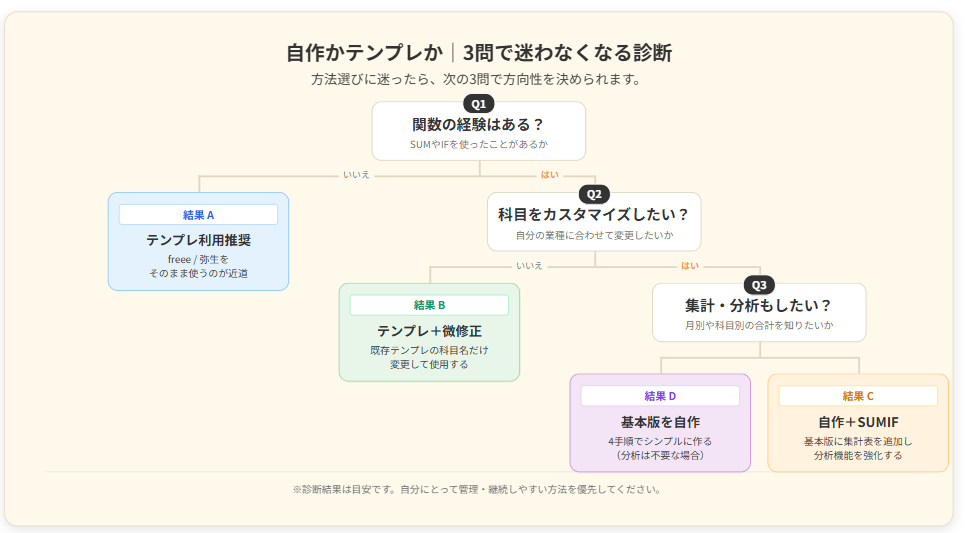Choose いいえ on the Q2 branch
965x533 pixels.
[529, 266]
